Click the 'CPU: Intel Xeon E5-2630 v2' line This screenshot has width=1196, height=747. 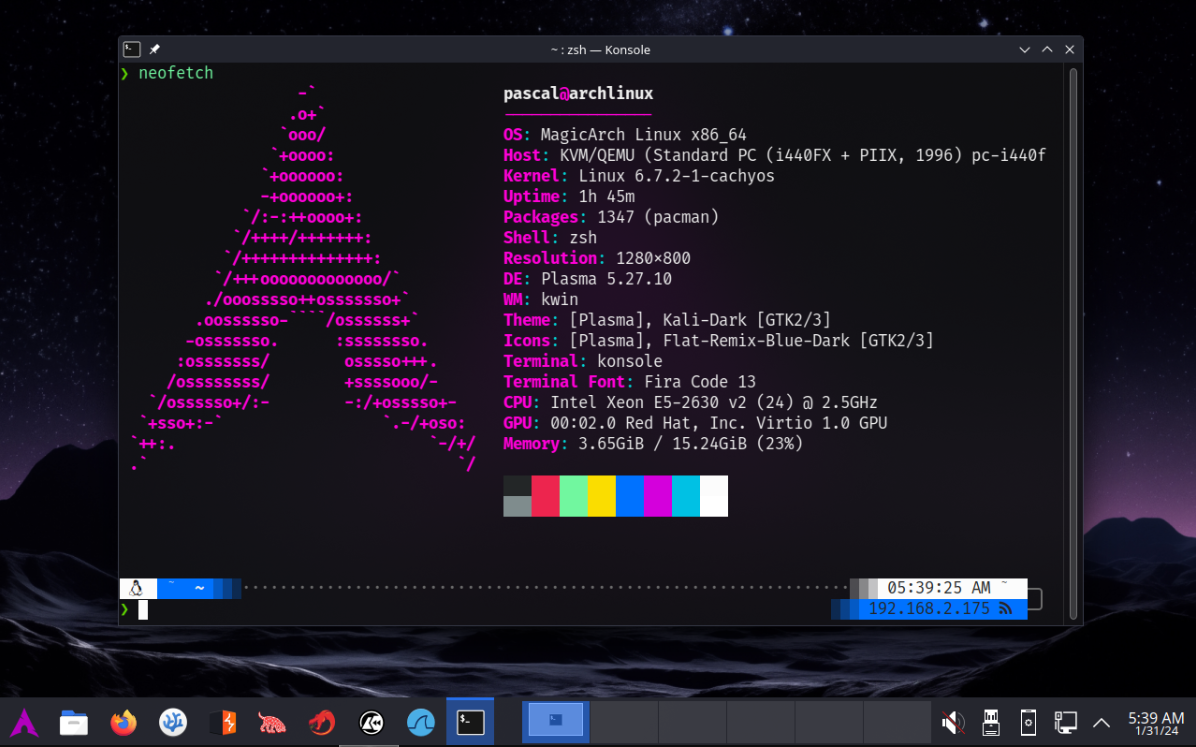click(x=690, y=403)
